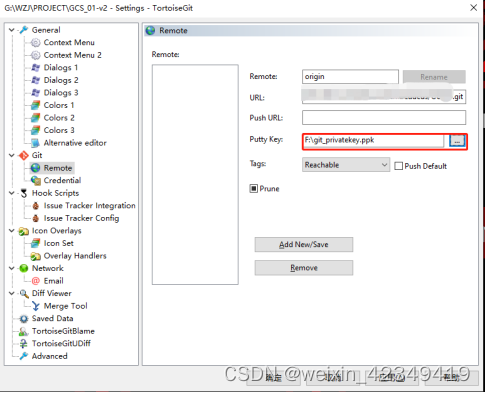This screenshot has width=485, height=393.
Task: Toggle the Prune checkbox
Action: pos(254,189)
